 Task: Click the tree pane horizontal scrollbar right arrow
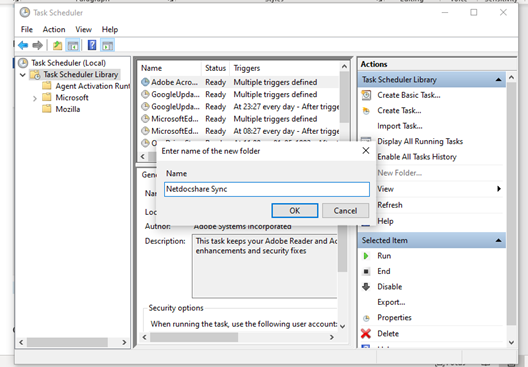[x=124, y=342]
